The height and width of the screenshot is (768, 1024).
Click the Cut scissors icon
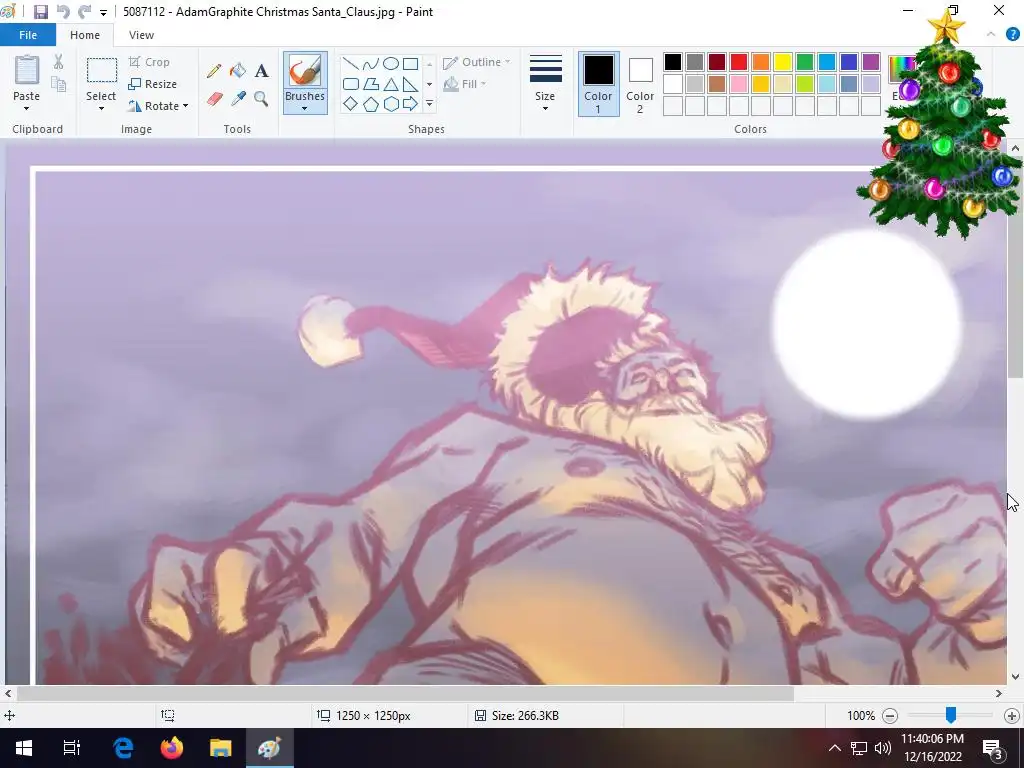click(x=59, y=62)
